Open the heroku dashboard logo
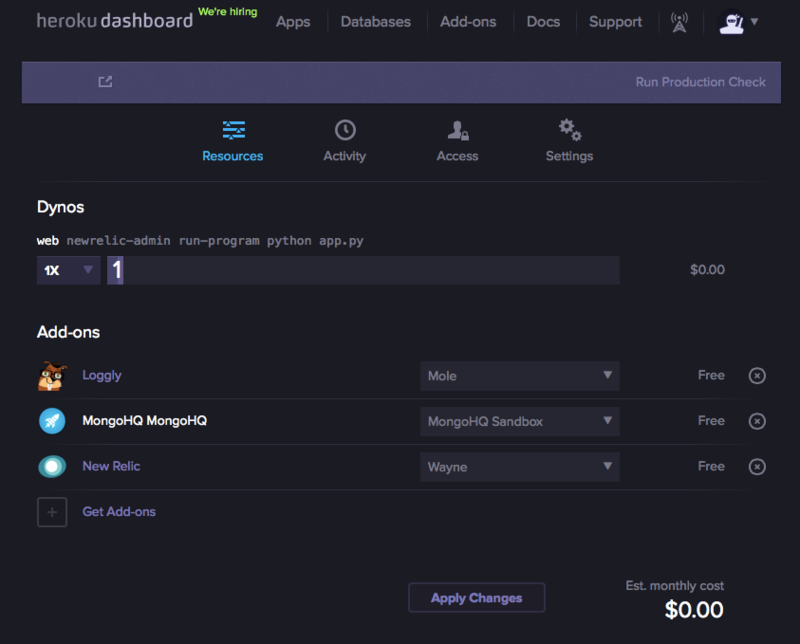Image resolution: width=800 pixels, height=644 pixels. [115, 21]
